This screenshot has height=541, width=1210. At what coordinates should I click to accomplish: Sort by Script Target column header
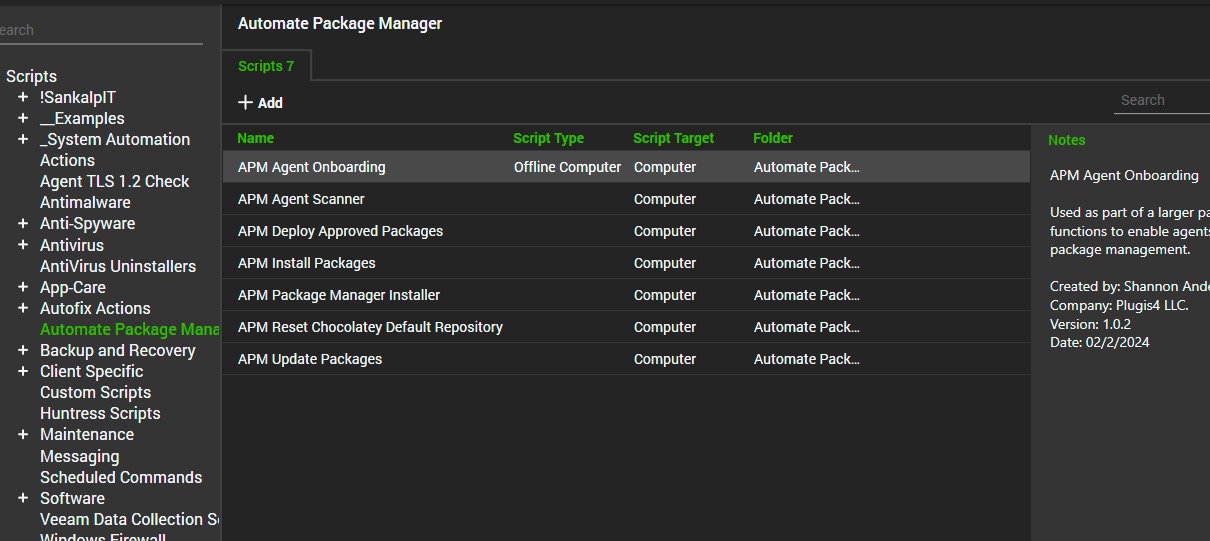pos(674,138)
